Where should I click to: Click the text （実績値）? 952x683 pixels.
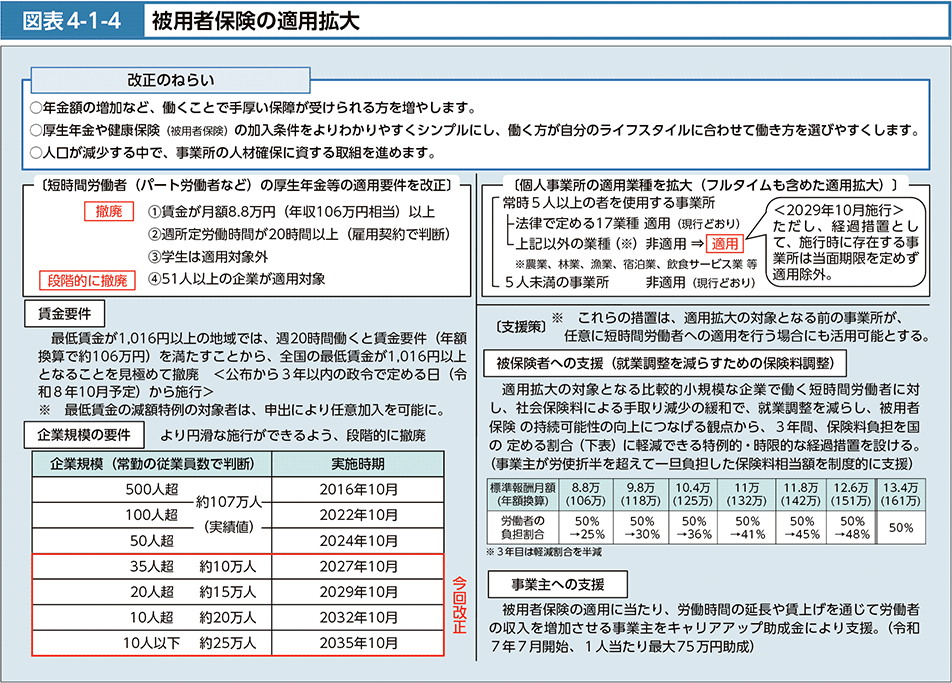228,527
